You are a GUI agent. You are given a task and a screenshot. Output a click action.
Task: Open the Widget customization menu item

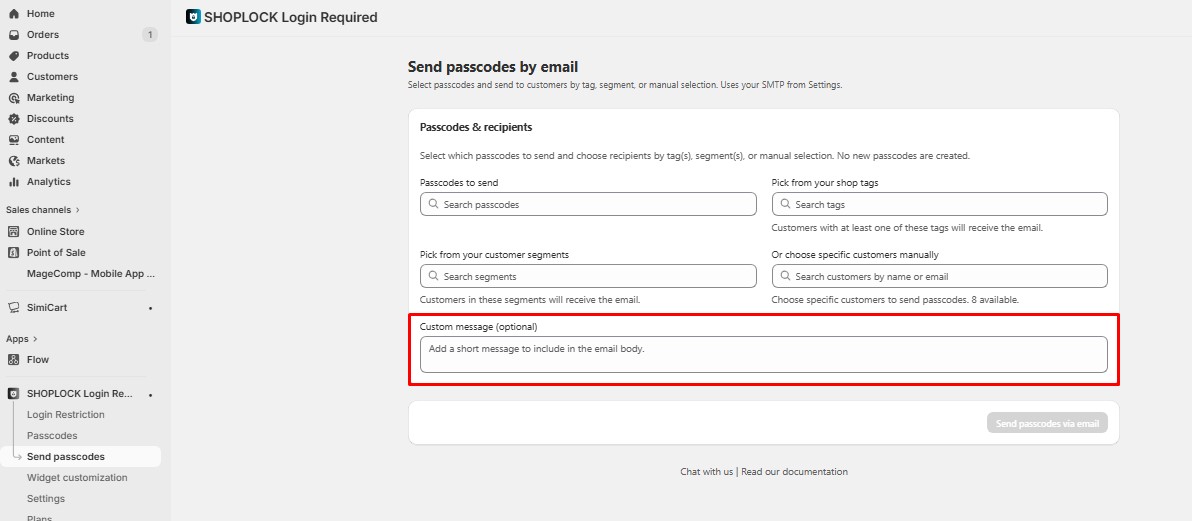(x=77, y=478)
